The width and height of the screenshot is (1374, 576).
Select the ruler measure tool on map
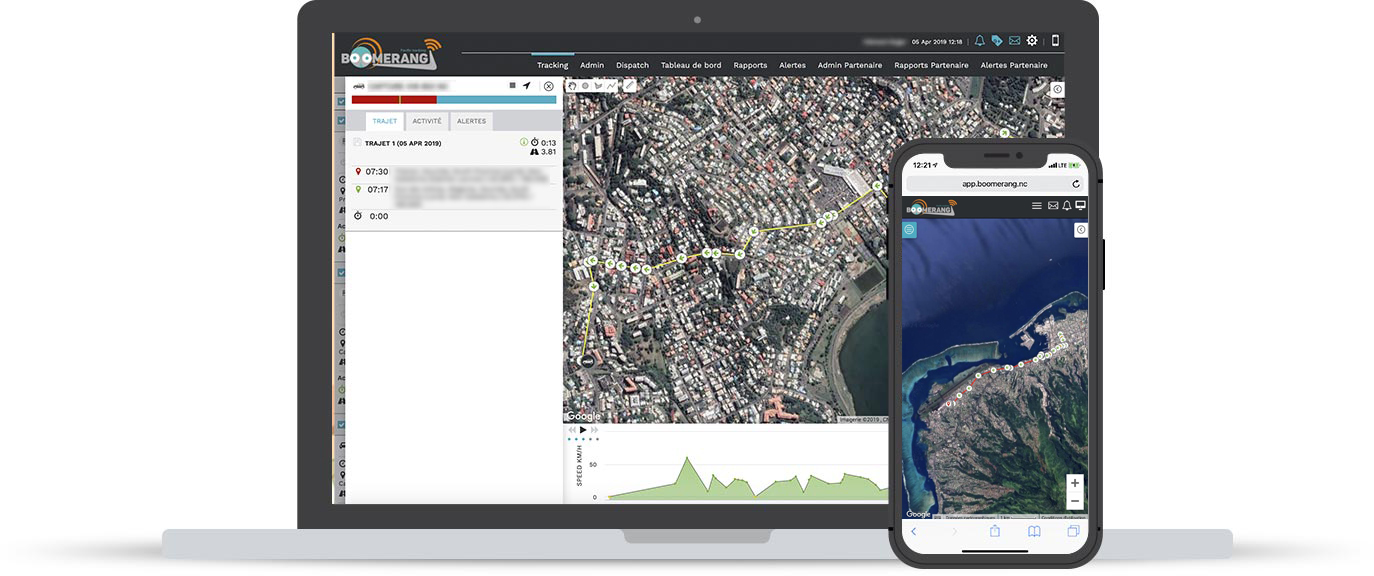coord(629,86)
